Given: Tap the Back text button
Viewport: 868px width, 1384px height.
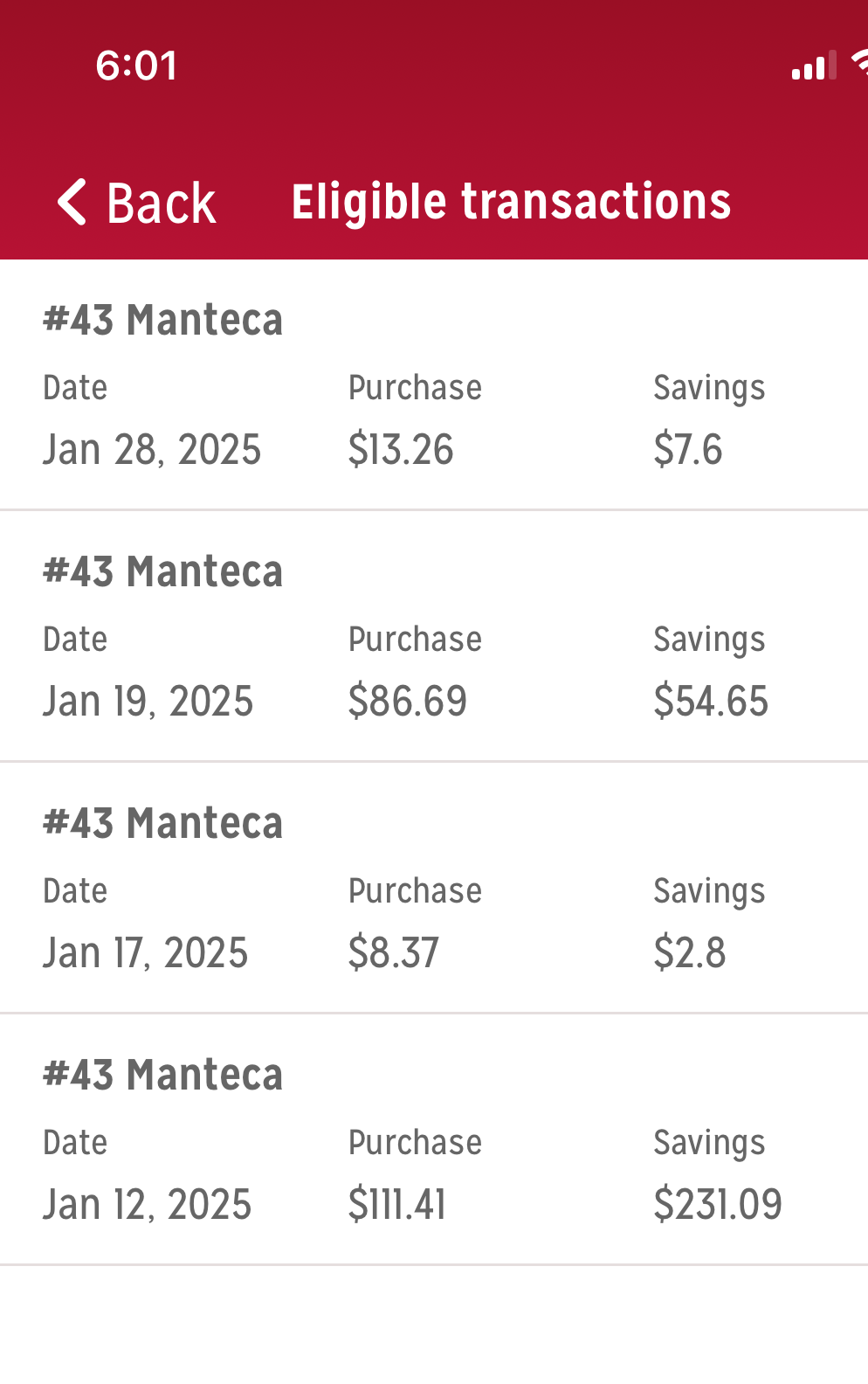Looking at the screenshot, I should pos(162,204).
